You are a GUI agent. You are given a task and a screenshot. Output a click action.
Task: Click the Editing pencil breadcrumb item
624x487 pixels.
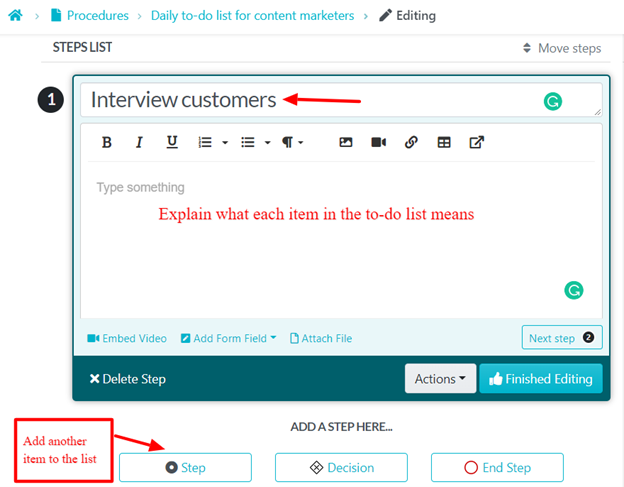pos(407,16)
